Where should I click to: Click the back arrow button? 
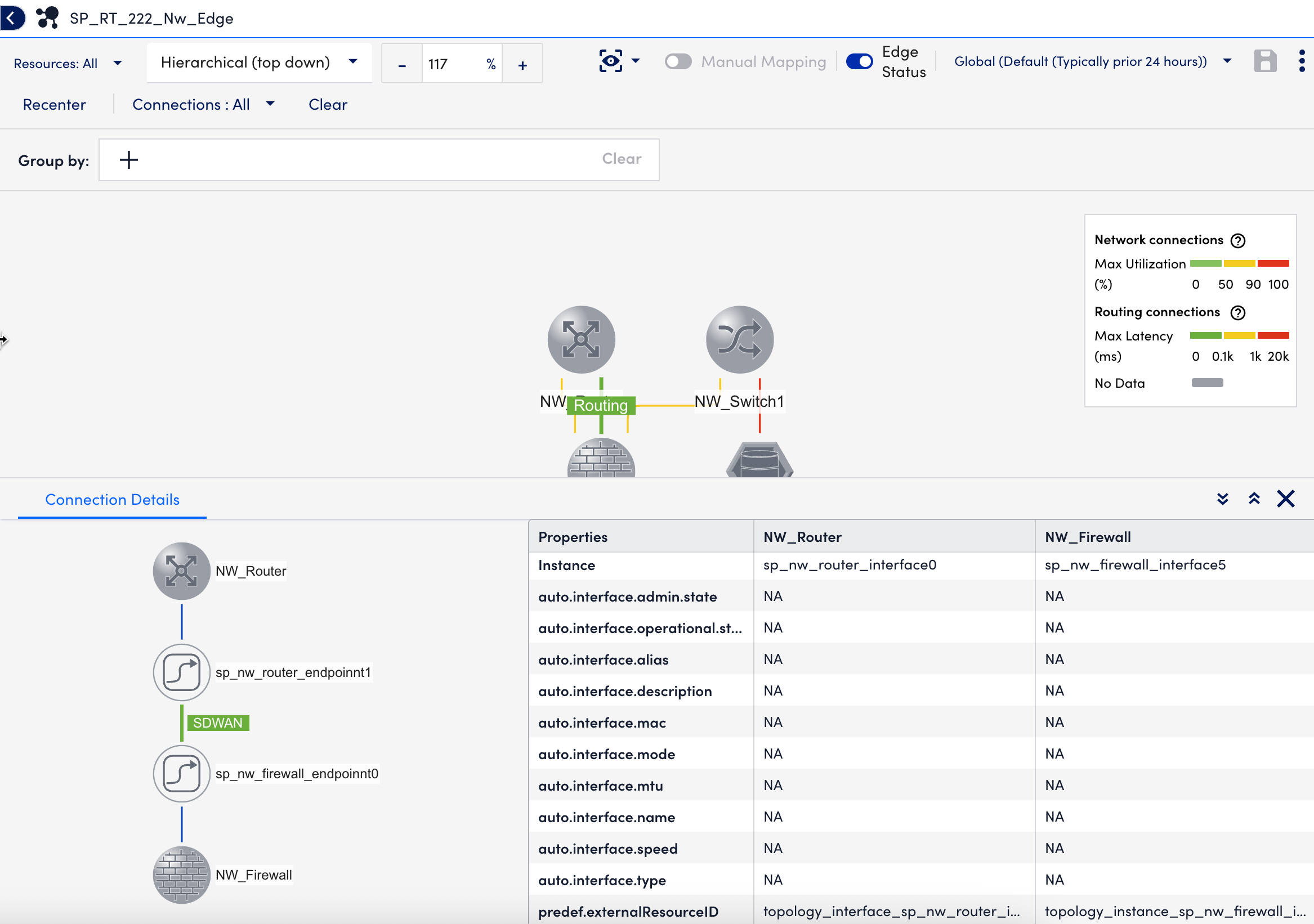[11, 18]
